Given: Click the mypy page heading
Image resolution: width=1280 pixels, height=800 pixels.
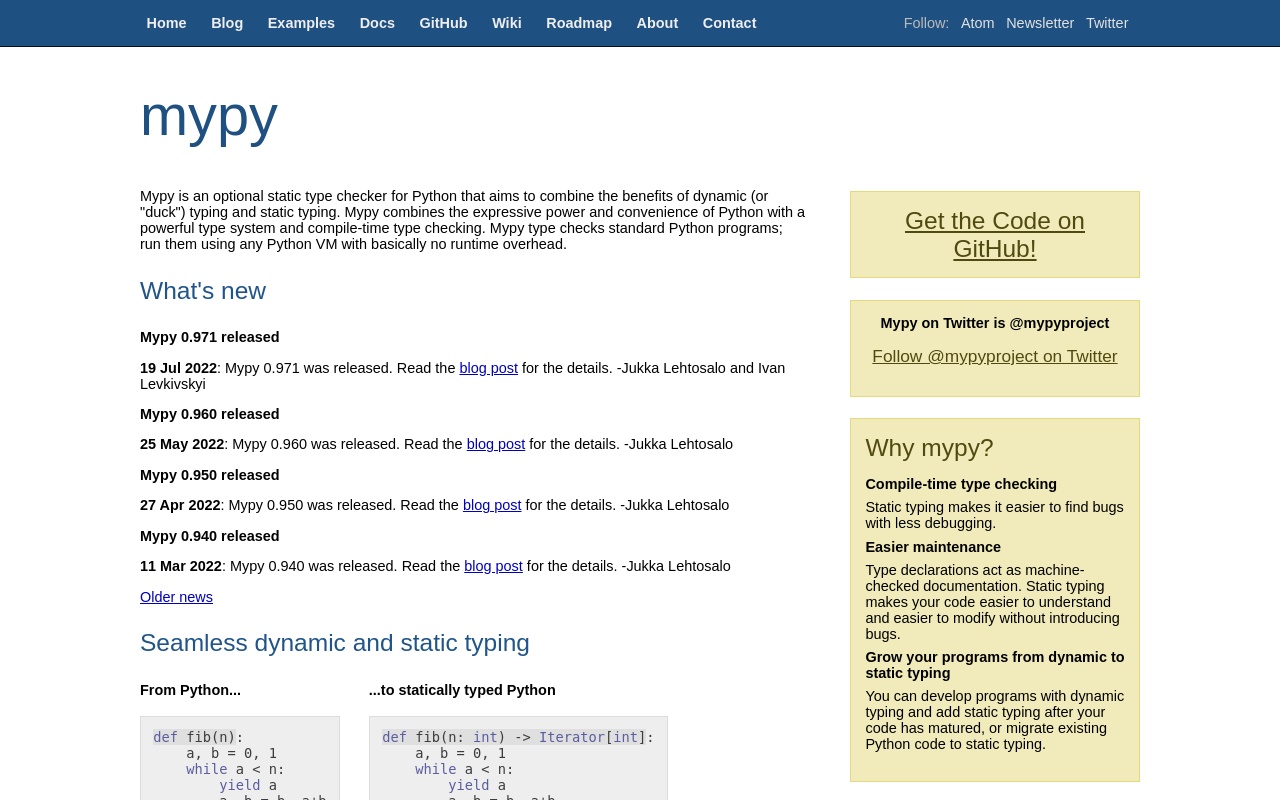Looking at the screenshot, I should pos(209,117).
